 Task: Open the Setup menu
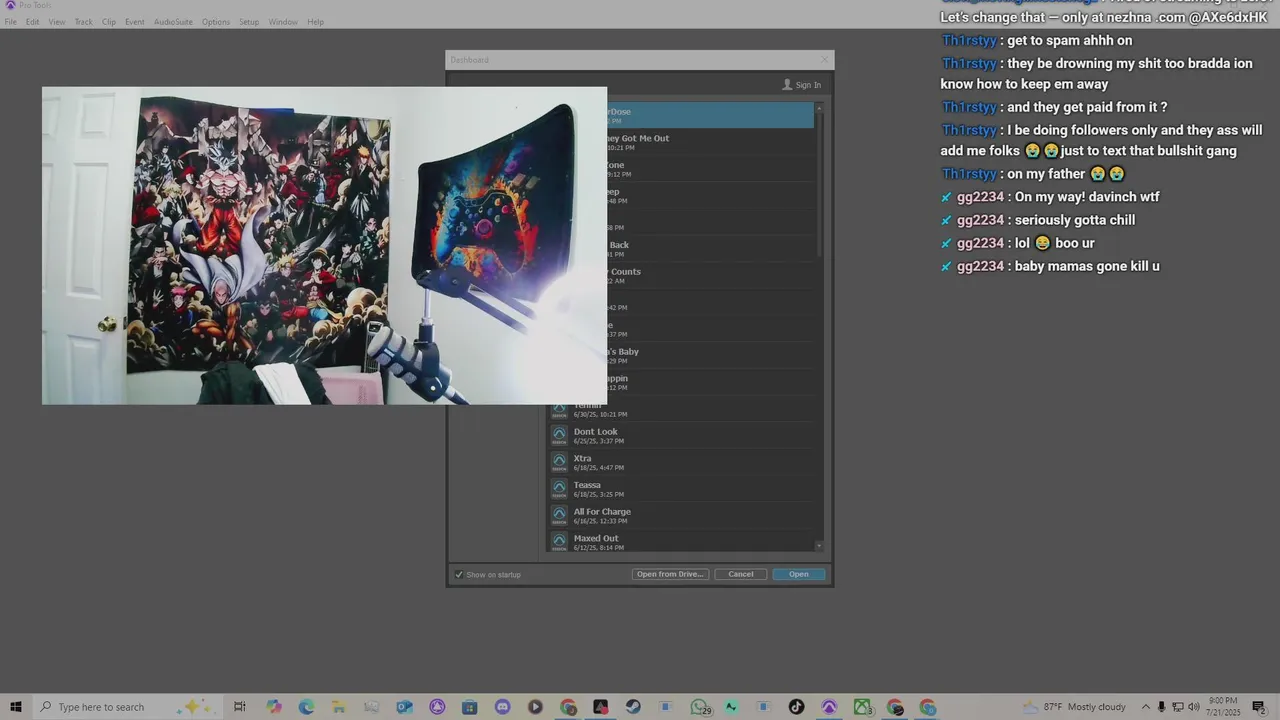pos(249,22)
